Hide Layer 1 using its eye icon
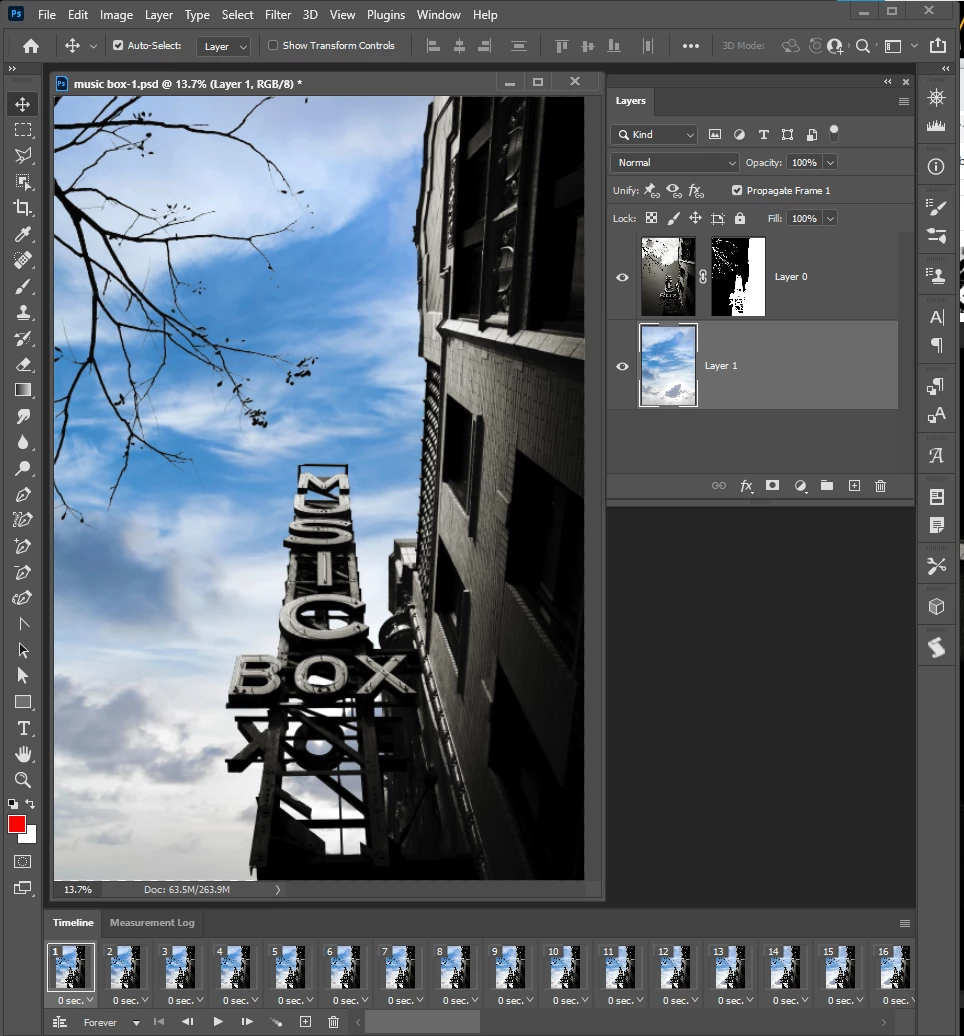The image size is (964, 1036). [x=622, y=366]
